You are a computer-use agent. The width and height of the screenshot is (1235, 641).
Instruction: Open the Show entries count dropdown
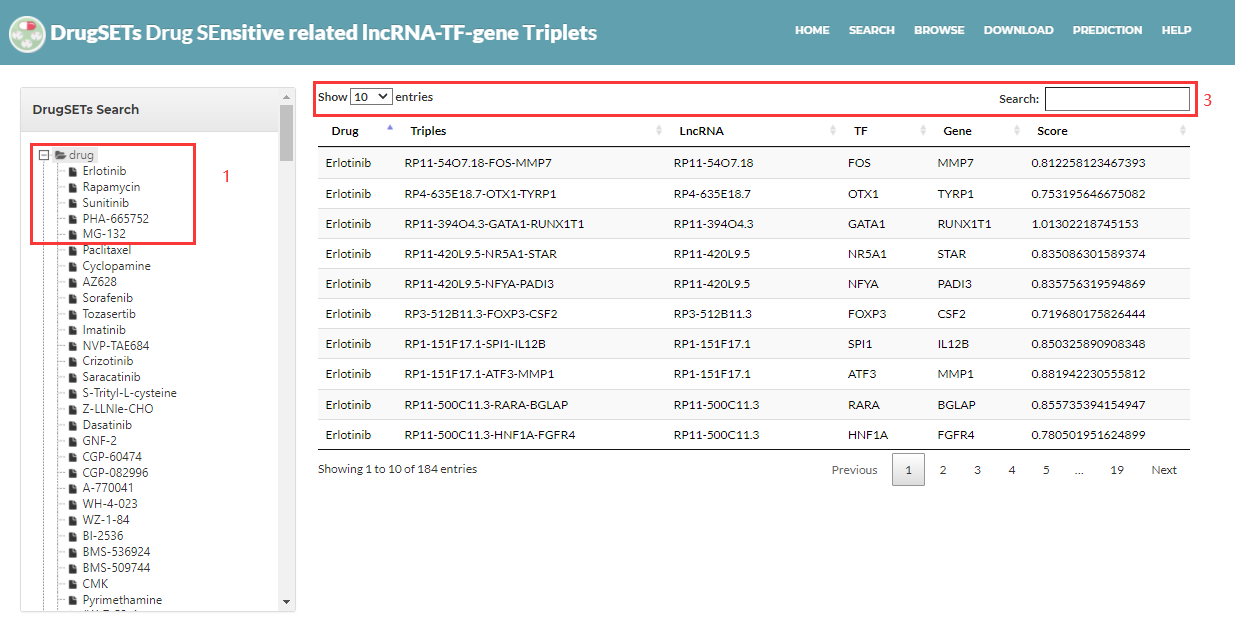coord(371,97)
